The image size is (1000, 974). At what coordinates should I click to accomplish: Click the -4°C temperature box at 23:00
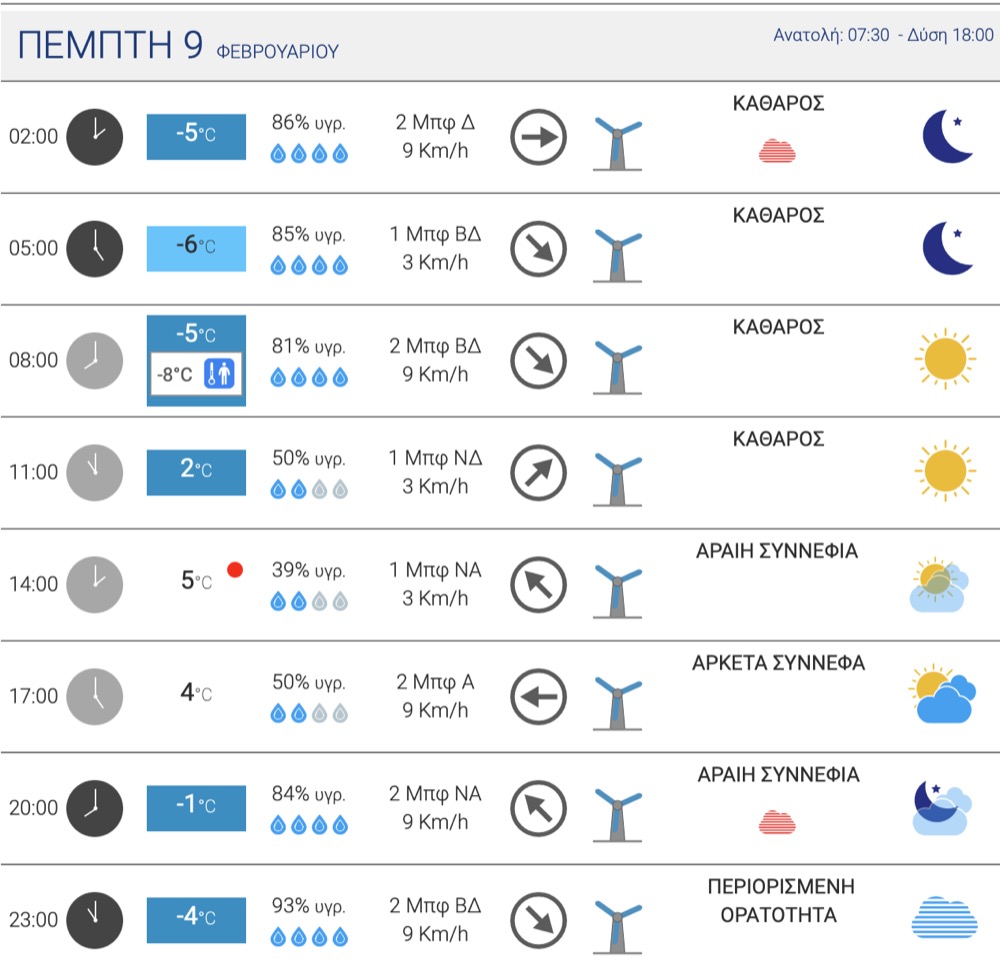point(196,920)
